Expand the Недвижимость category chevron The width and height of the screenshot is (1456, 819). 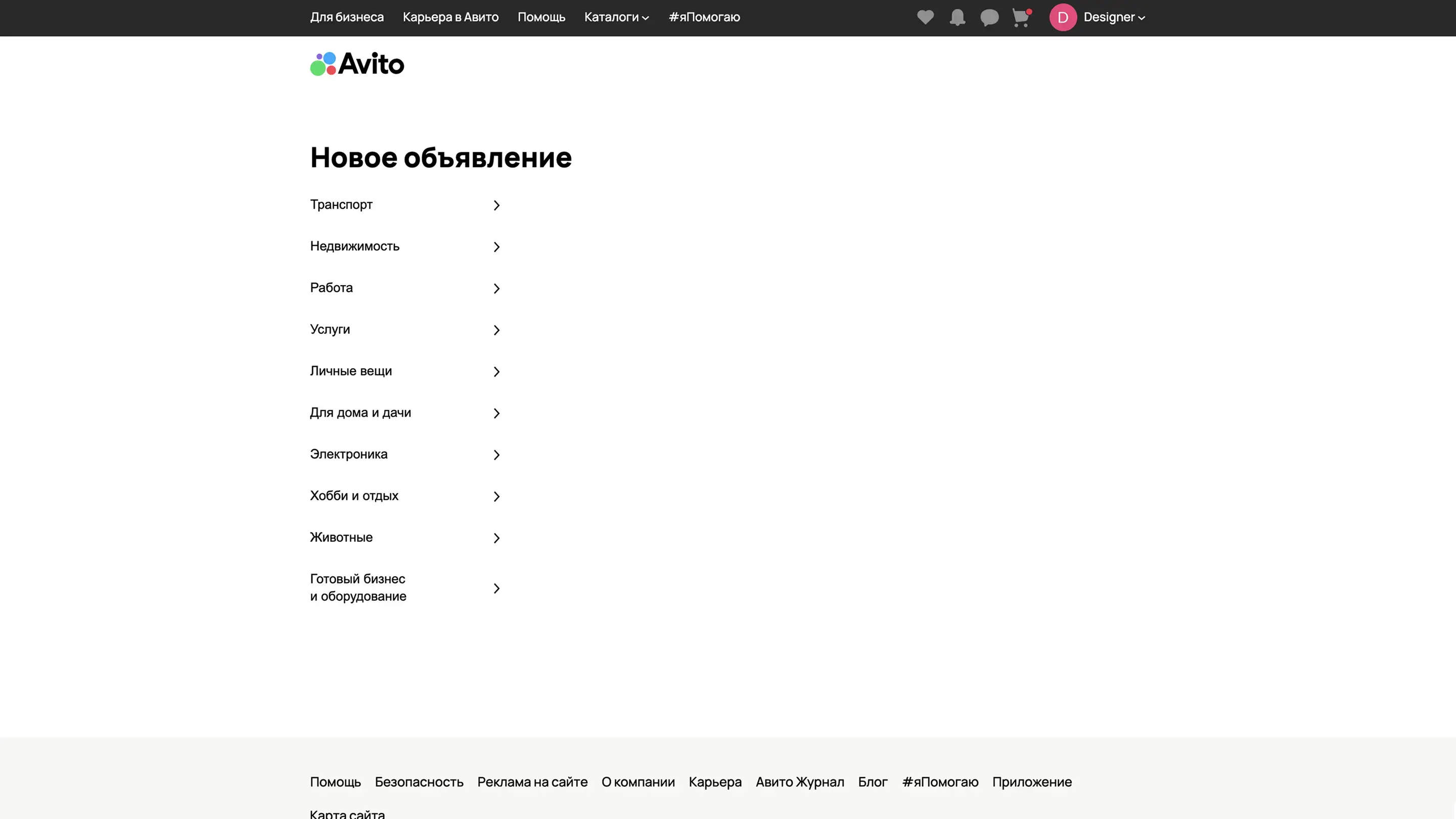(496, 247)
